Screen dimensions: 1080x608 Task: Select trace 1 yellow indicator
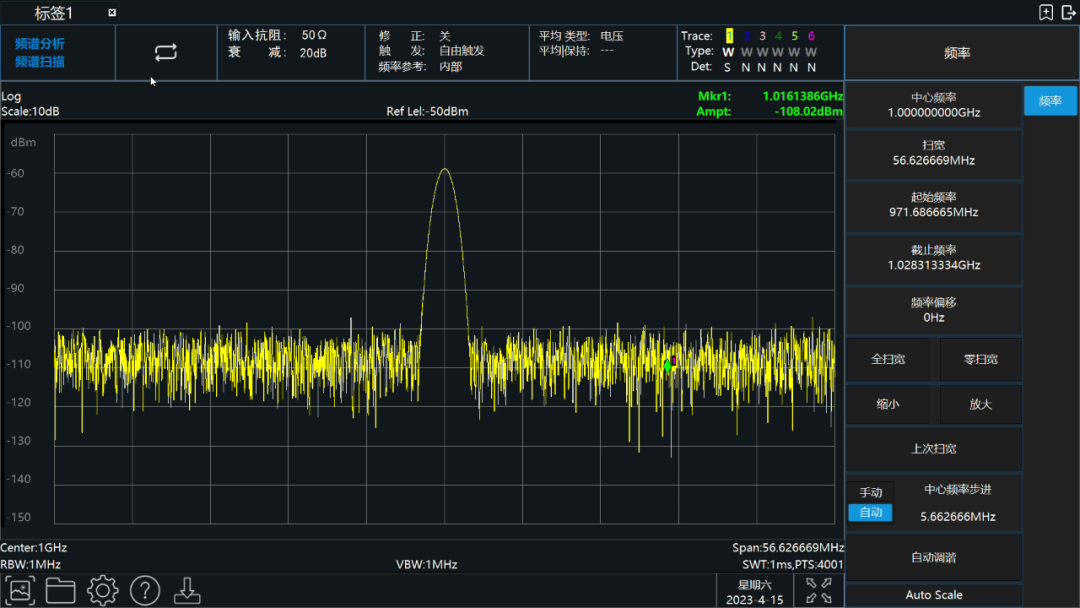[729, 36]
